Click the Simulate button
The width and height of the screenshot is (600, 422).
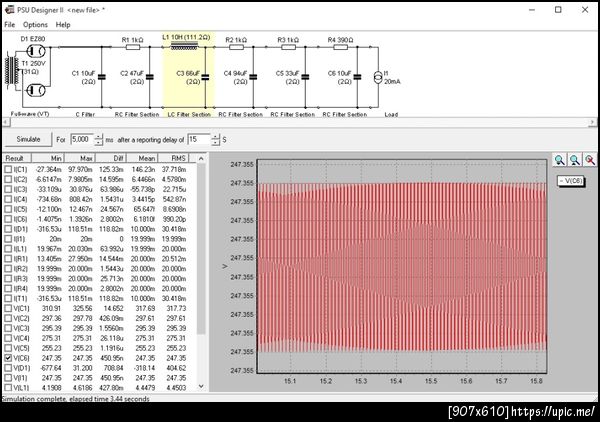[28, 139]
